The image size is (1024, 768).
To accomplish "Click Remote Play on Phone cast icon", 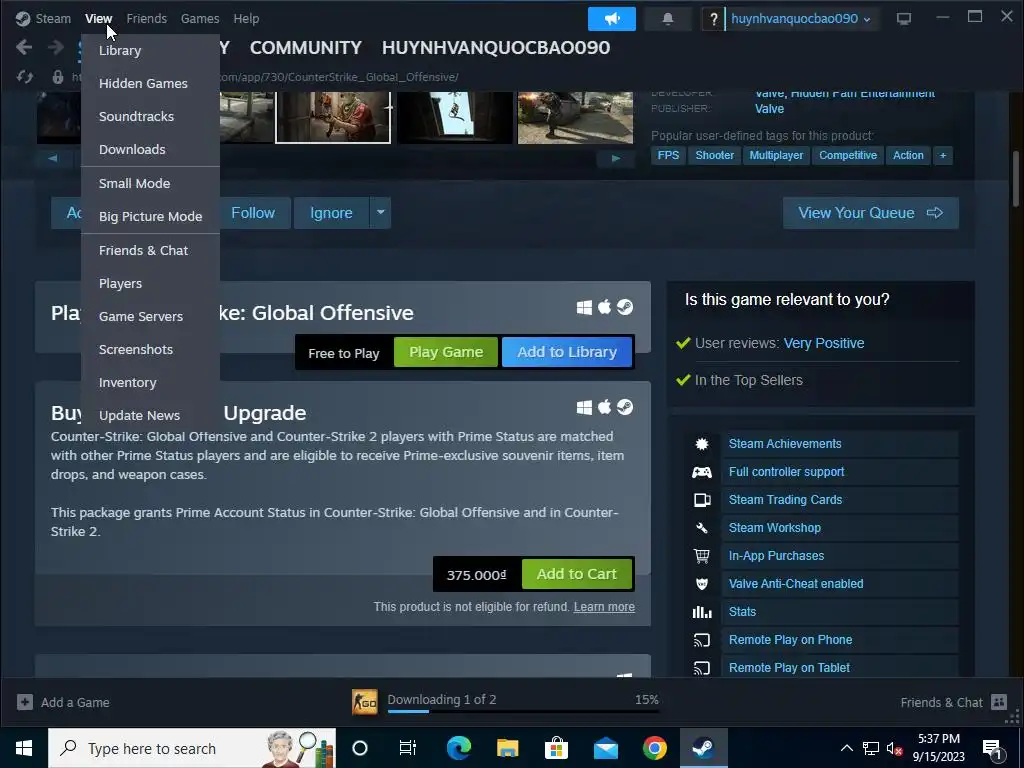I will pyautogui.click(x=702, y=640).
